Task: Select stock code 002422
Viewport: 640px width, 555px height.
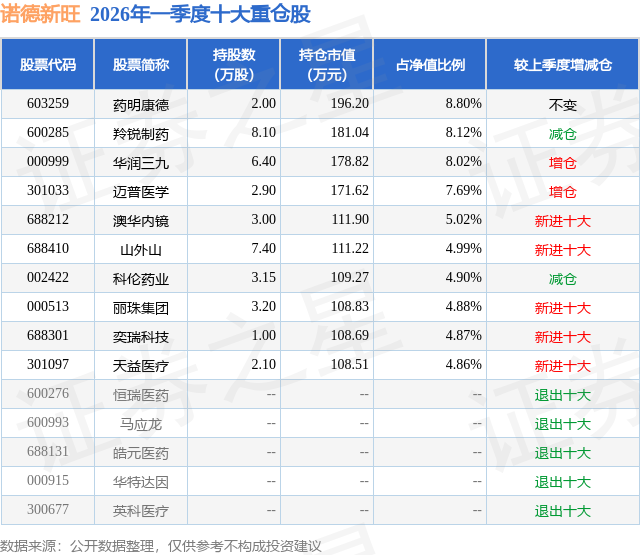Action: click(x=48, y=277)
